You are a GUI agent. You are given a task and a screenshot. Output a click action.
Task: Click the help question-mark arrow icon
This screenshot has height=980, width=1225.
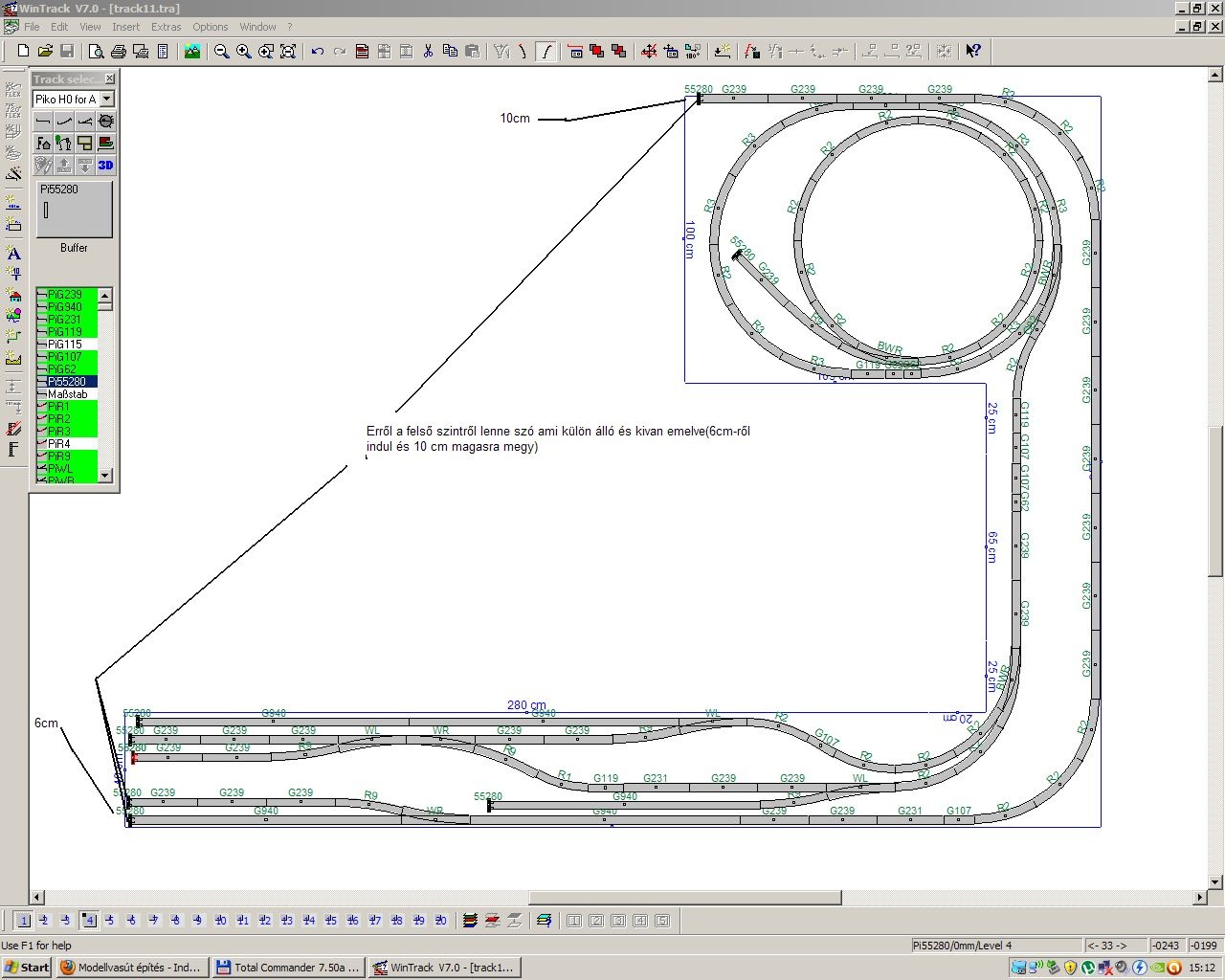coord(972,52)
